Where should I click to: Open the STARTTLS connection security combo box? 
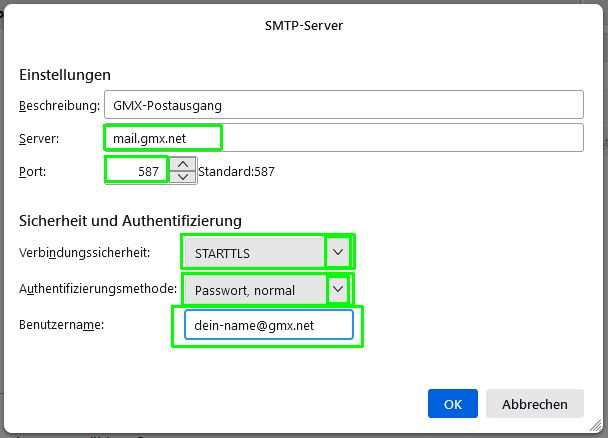pos(254,253)
